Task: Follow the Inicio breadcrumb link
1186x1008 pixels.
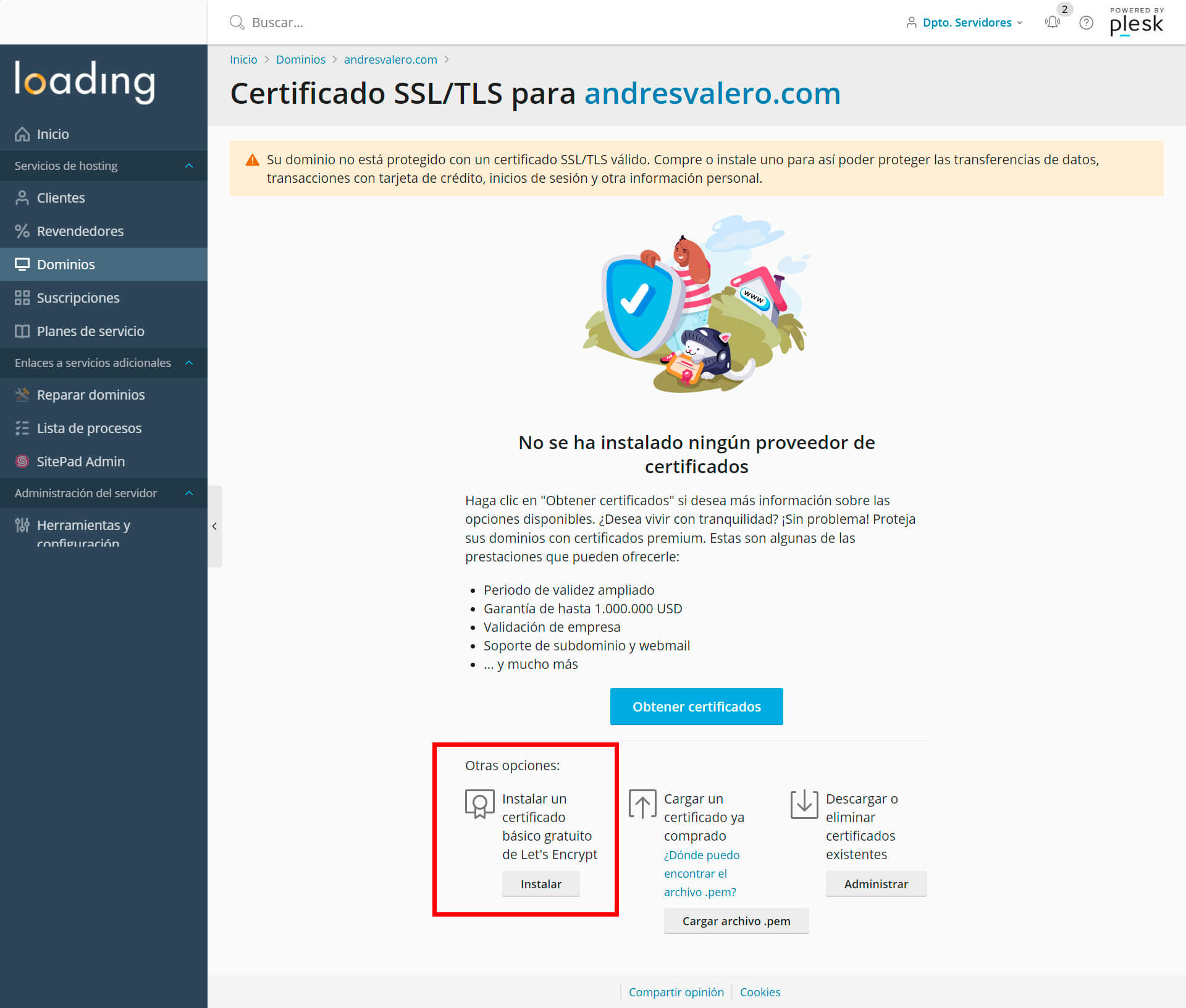Action: pos(243,59)
